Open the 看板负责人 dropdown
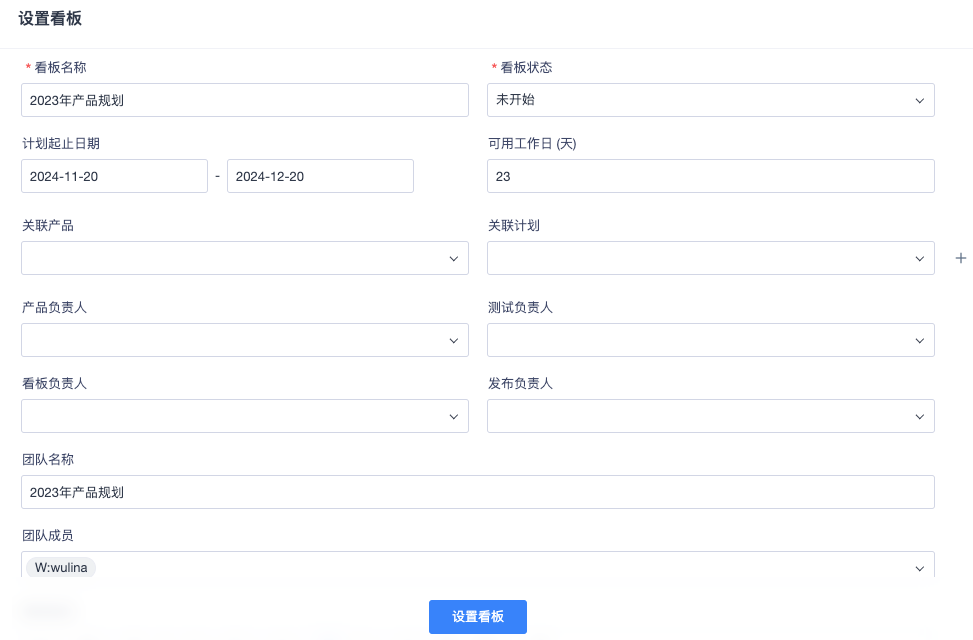The height and width of the screenshot is (640, 973). coord(244,416)
